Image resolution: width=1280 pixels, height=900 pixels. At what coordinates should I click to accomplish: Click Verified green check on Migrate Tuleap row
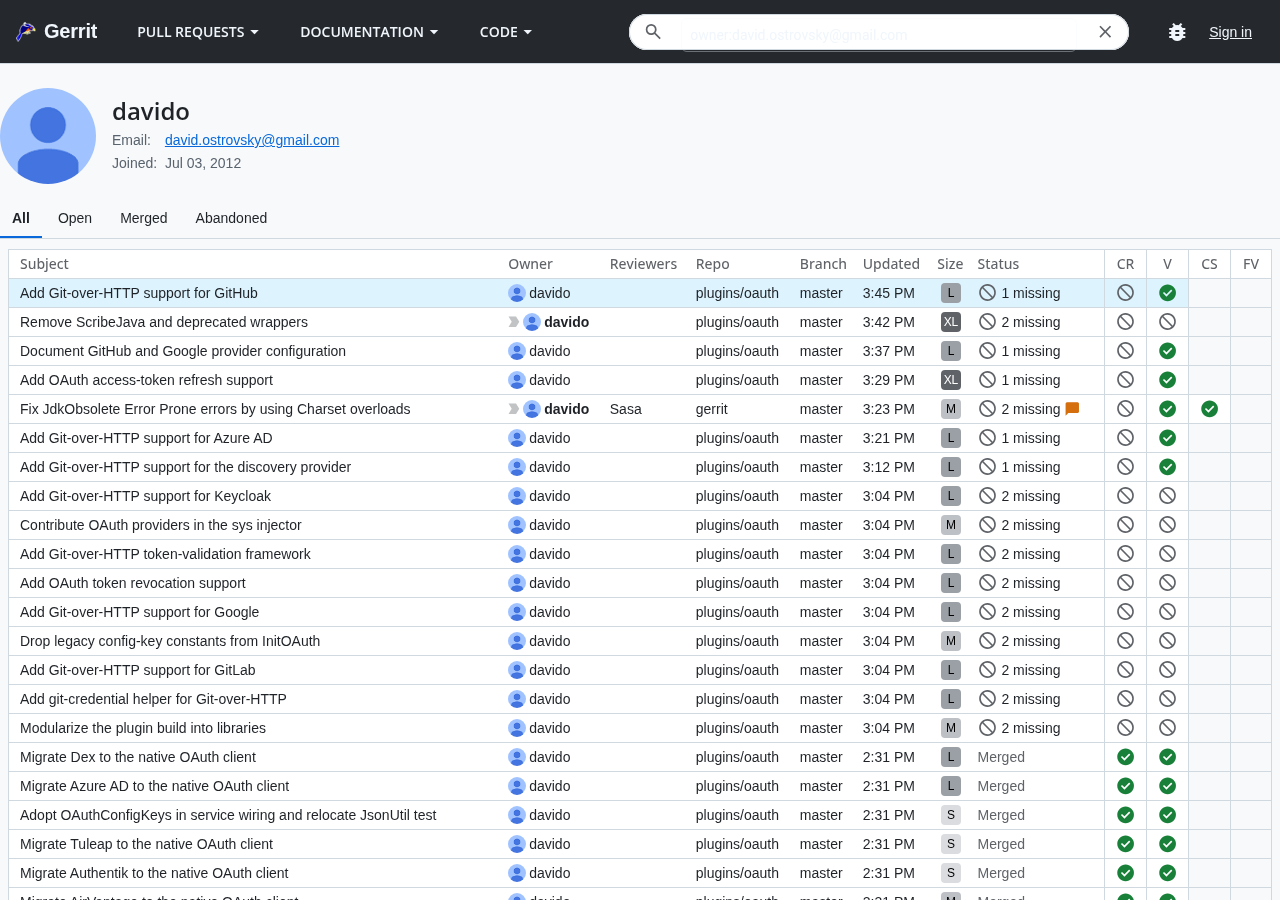(1167, 844)
